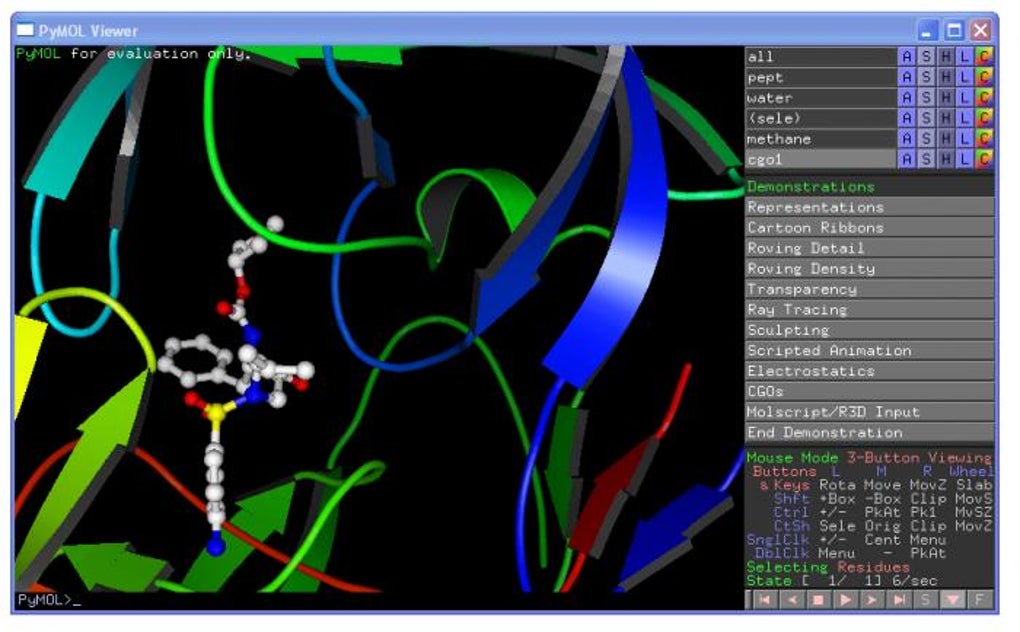Open Show menu for the water object
Viewport: 1020px width, 632px height.
pos(926,98)
